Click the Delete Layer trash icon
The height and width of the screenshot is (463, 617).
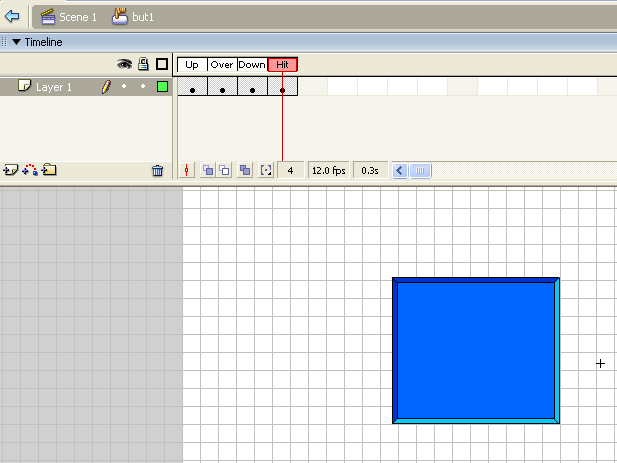[x=157, y=170]
